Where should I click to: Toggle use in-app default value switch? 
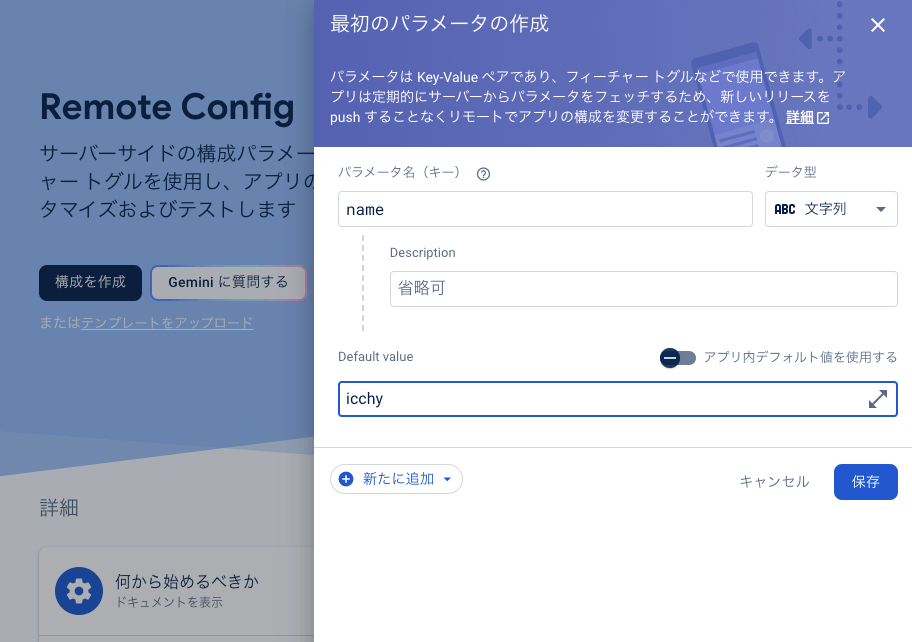click(678, 358)
